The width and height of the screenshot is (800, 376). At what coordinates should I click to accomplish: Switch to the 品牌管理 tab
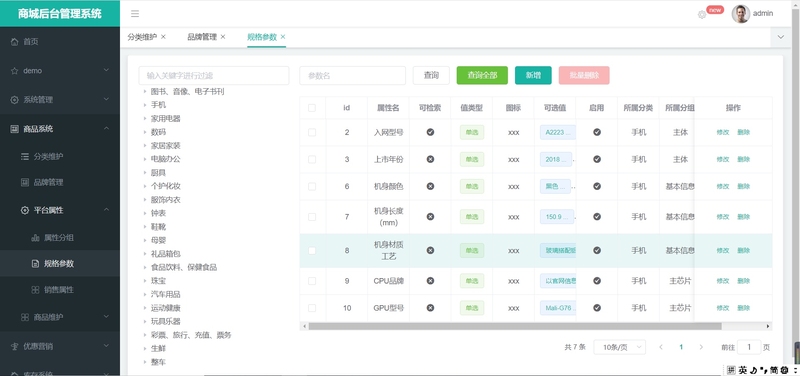[x=202, y=37]
